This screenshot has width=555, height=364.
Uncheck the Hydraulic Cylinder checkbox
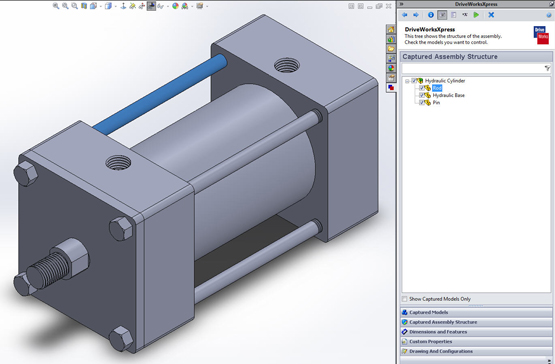(414, 81)
